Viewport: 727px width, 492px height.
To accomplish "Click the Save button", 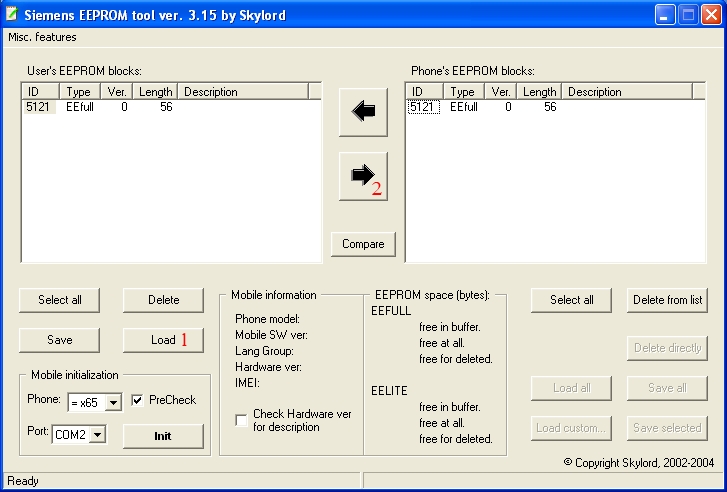I will click(59, 340).
